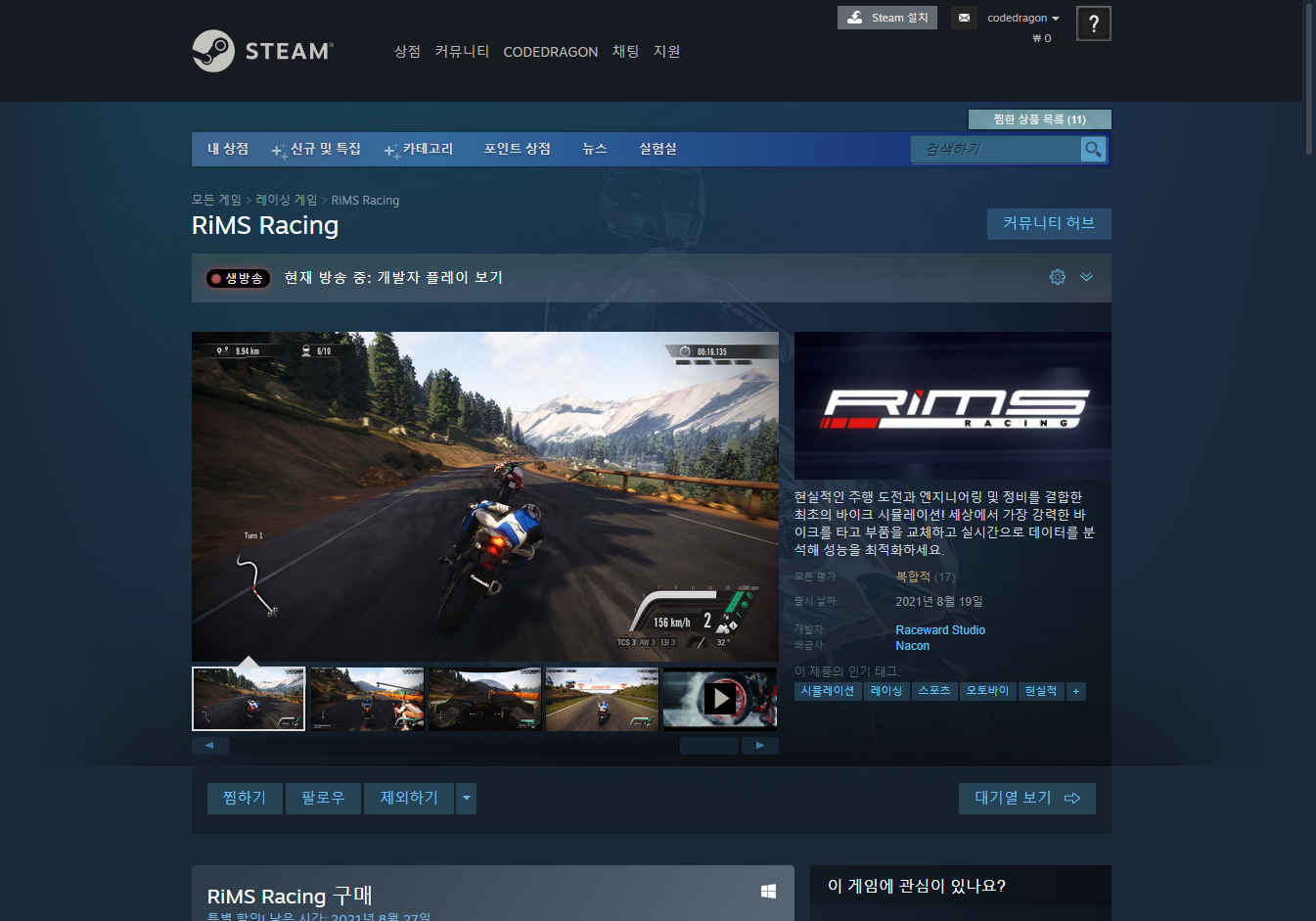Viewport: 1316px width, 921px height.
Task: Open the 커뮤니티 허브 button
Action: [1049, 224]
